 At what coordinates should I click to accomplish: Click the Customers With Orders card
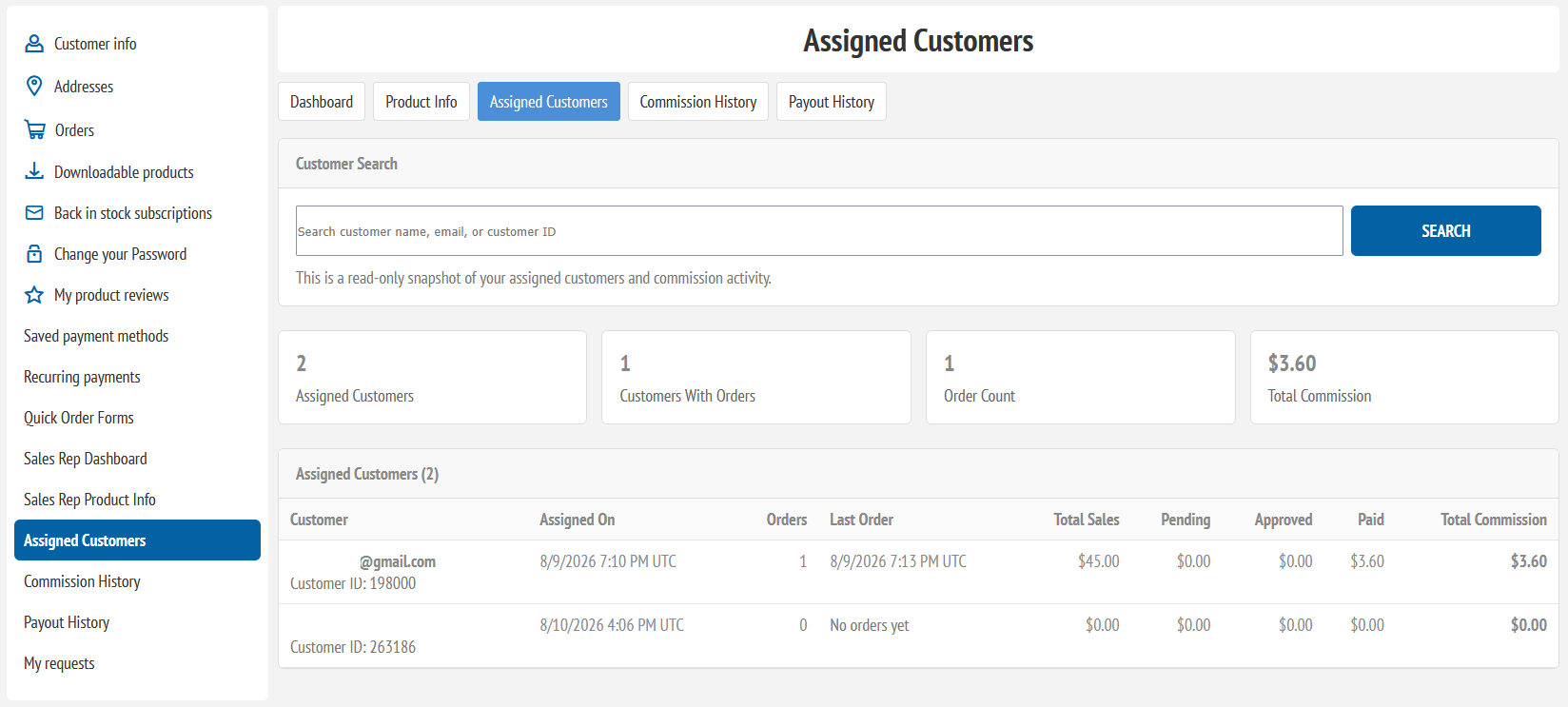756,378
